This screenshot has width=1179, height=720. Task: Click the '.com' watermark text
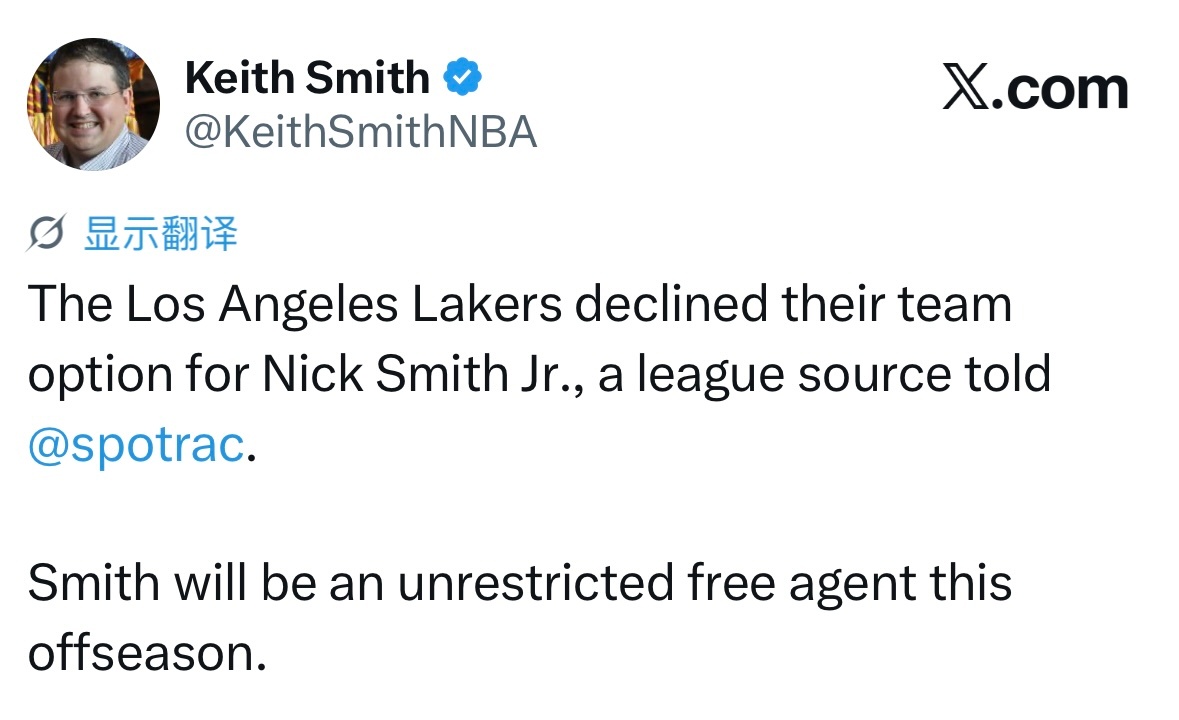(1060, 89)
